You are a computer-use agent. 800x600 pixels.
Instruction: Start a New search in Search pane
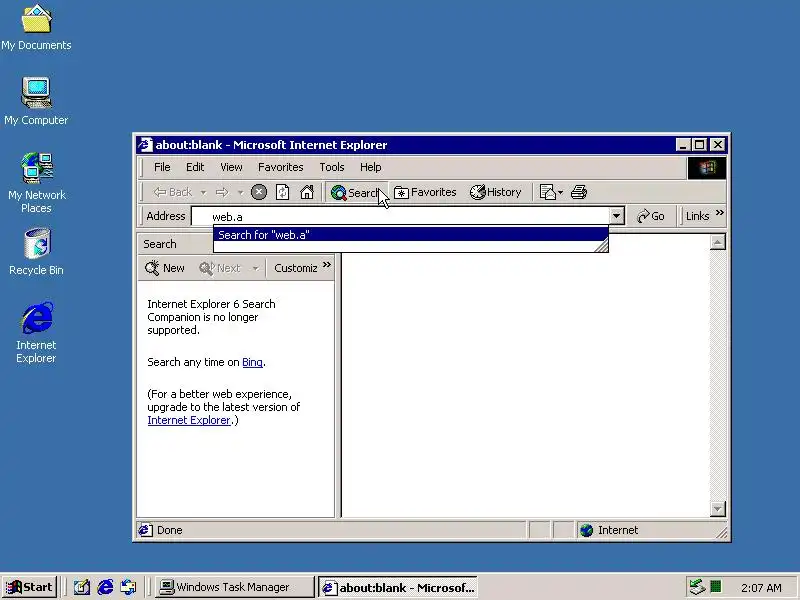click(x=164, y=268)
